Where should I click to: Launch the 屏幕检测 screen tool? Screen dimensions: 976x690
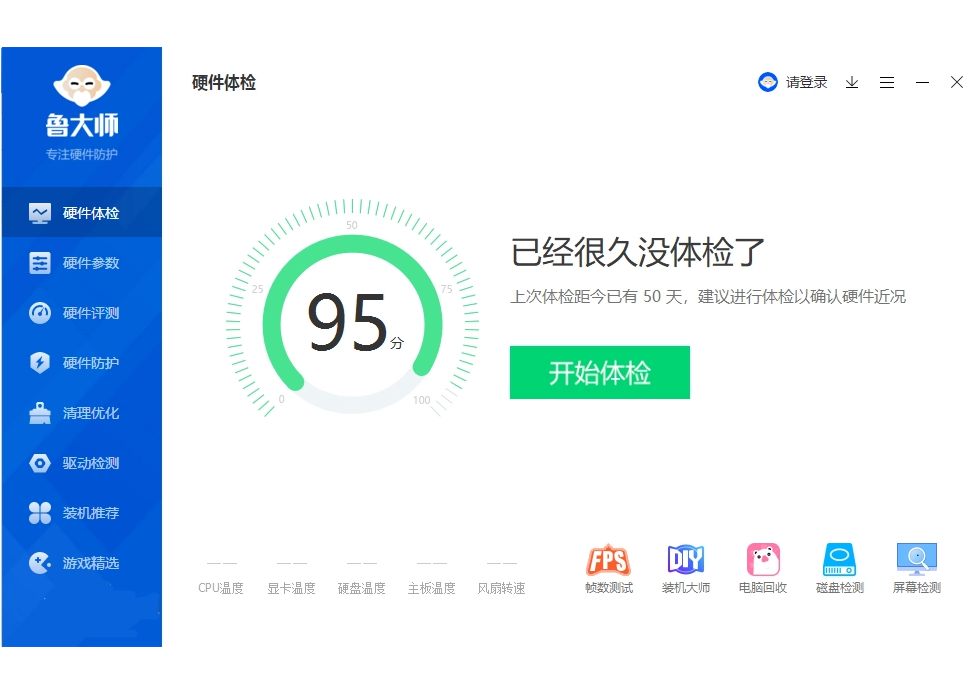(917, 569)
